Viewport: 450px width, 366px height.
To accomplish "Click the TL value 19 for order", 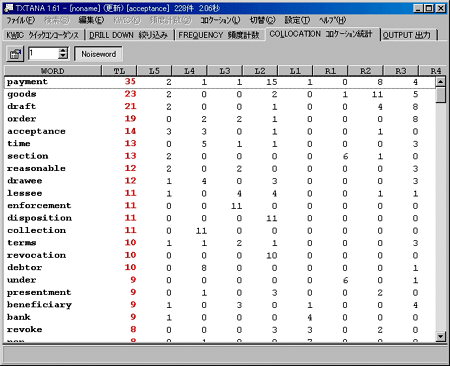I will [x=130, y=119].
